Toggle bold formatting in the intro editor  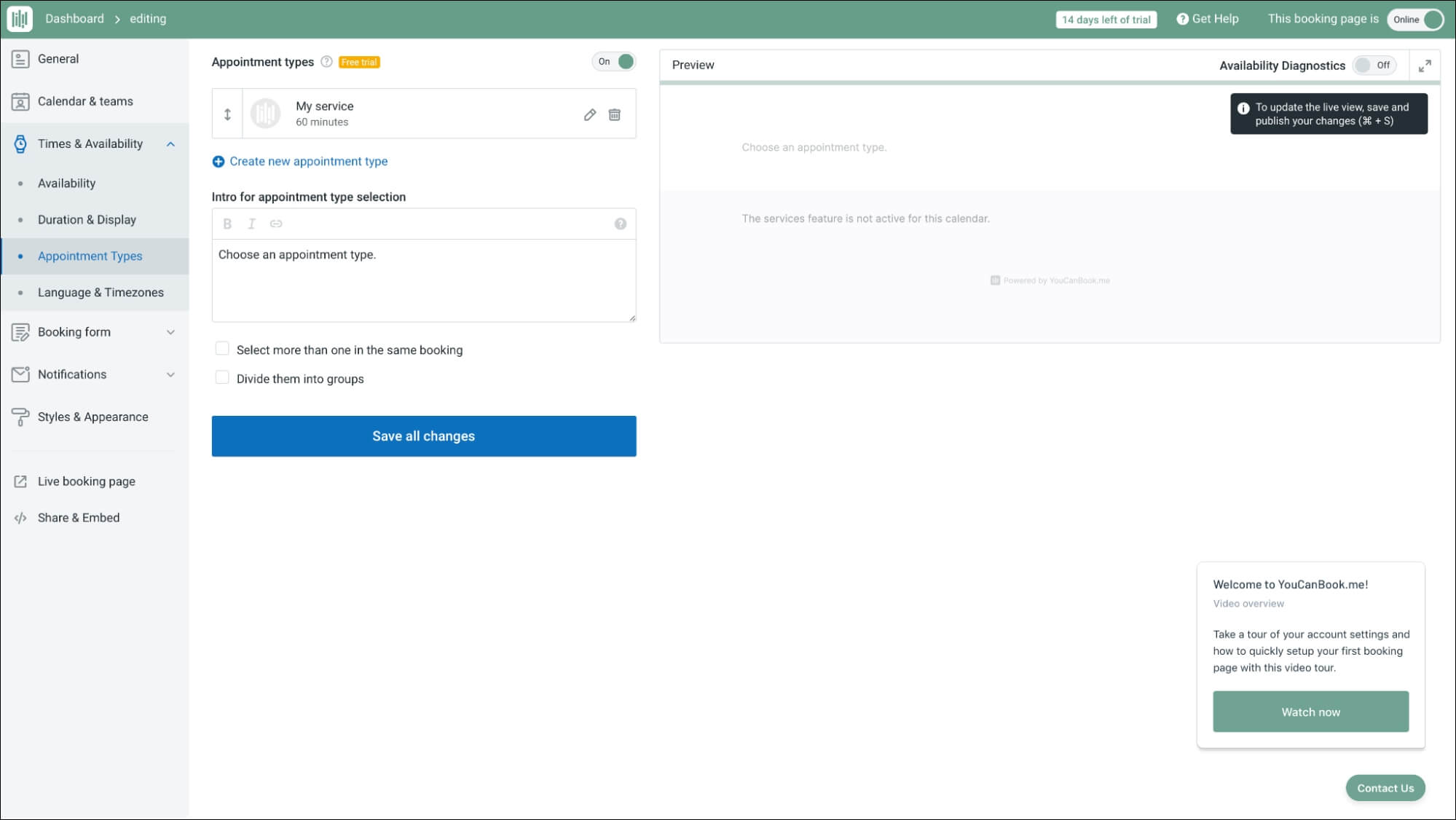(x=227, y=224)
